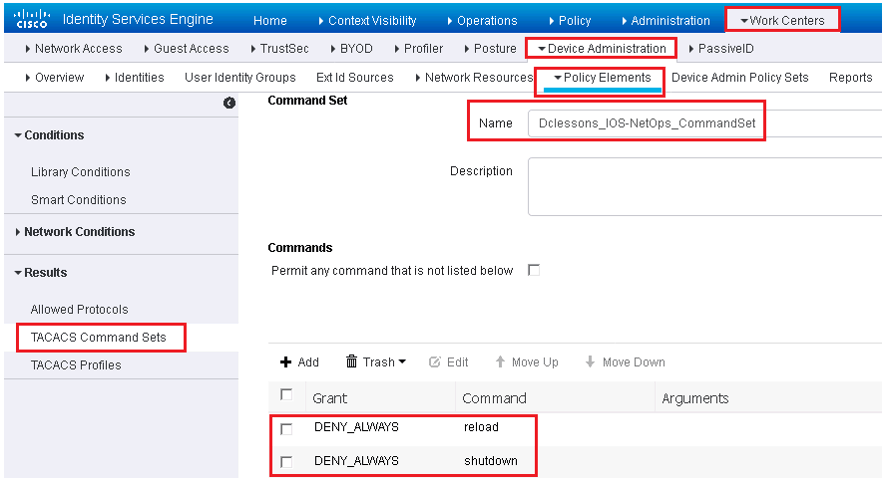This screenshot has width=885, height=478.
Task: Click the Arguments column header
Action: (695, 398)
